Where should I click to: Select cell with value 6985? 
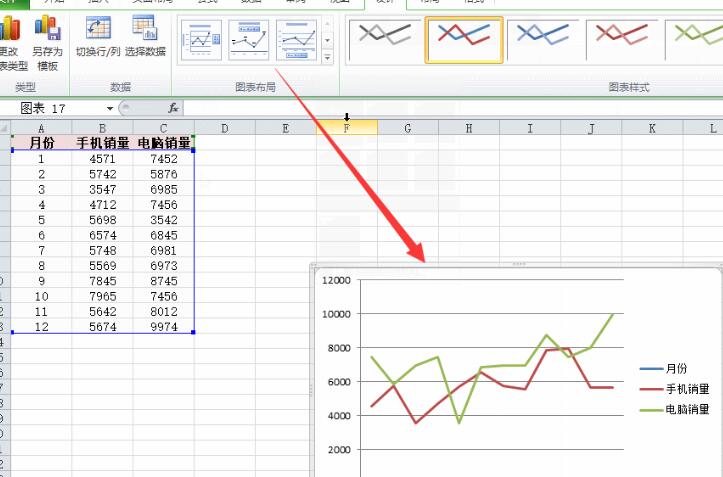pos(164,189)
